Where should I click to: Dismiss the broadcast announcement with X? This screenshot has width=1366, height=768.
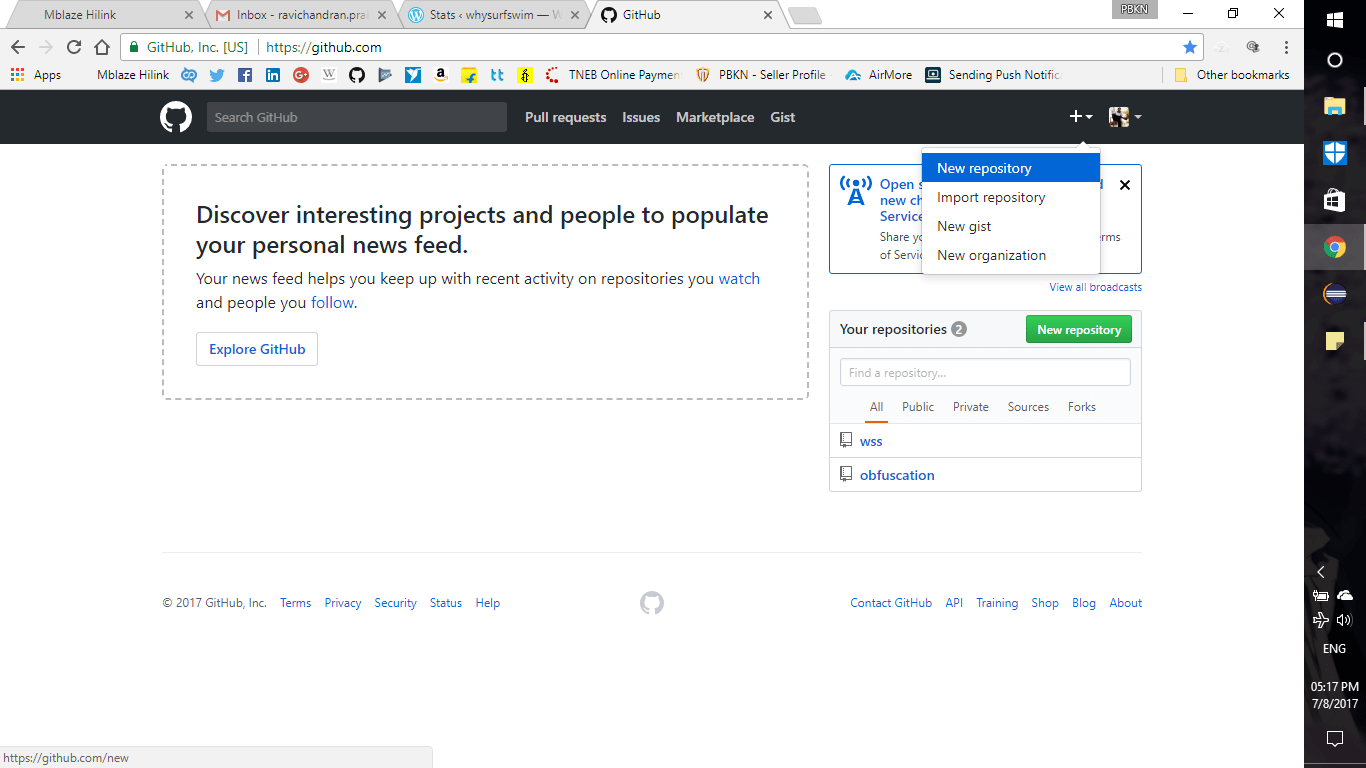(x=1124, y=185)
